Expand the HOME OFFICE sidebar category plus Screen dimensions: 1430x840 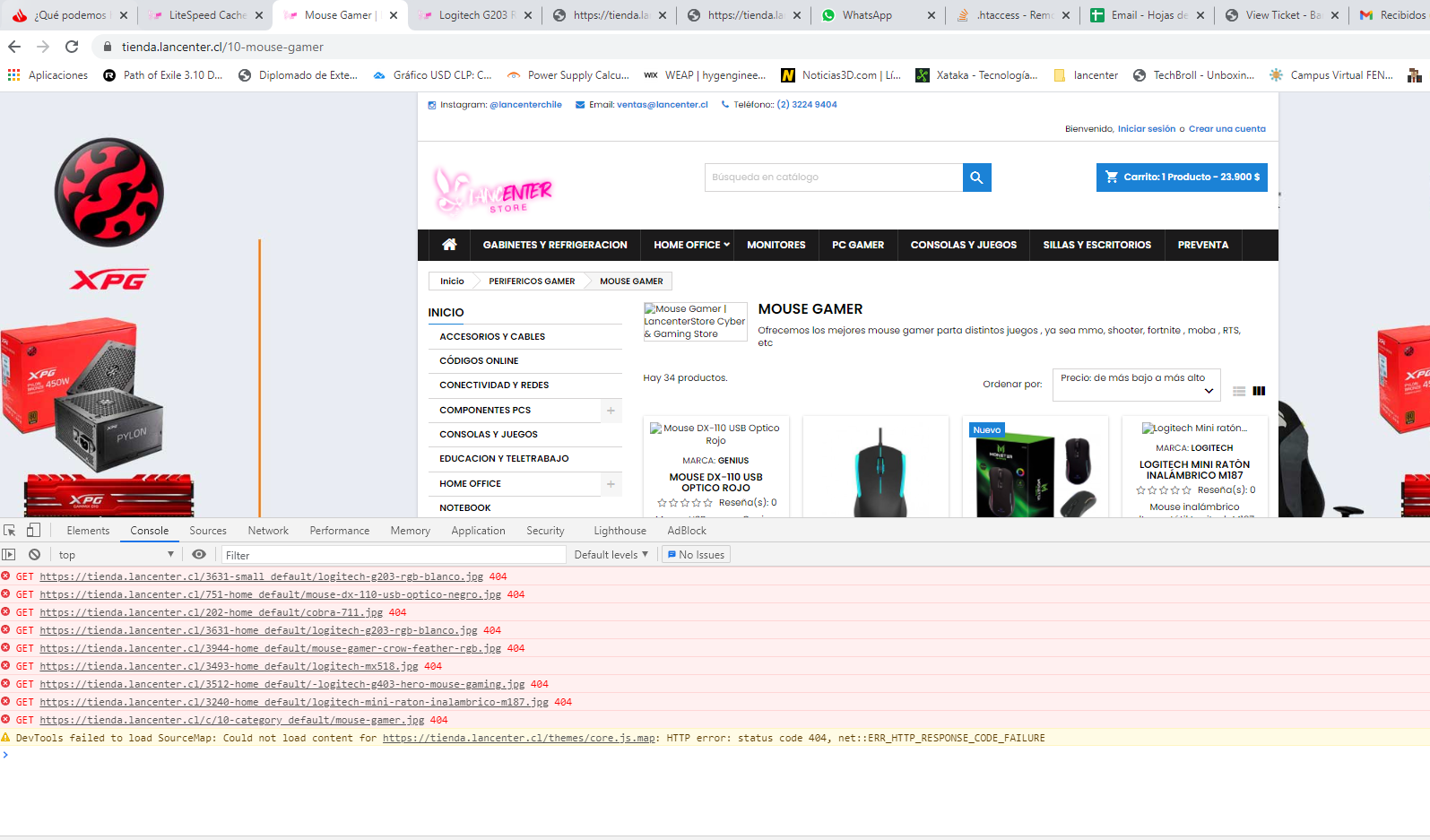click(611, 484)
